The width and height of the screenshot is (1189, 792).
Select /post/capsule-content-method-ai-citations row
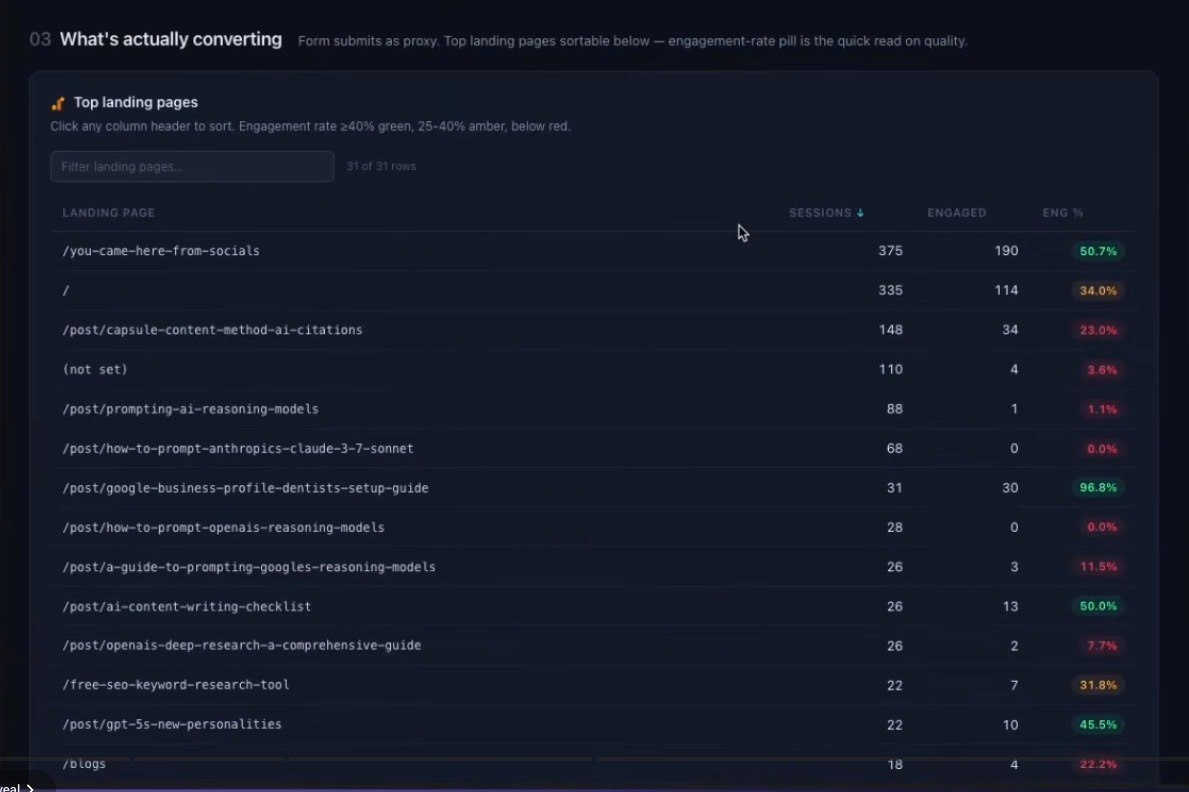pyautogui.click(x=593, y=330)
